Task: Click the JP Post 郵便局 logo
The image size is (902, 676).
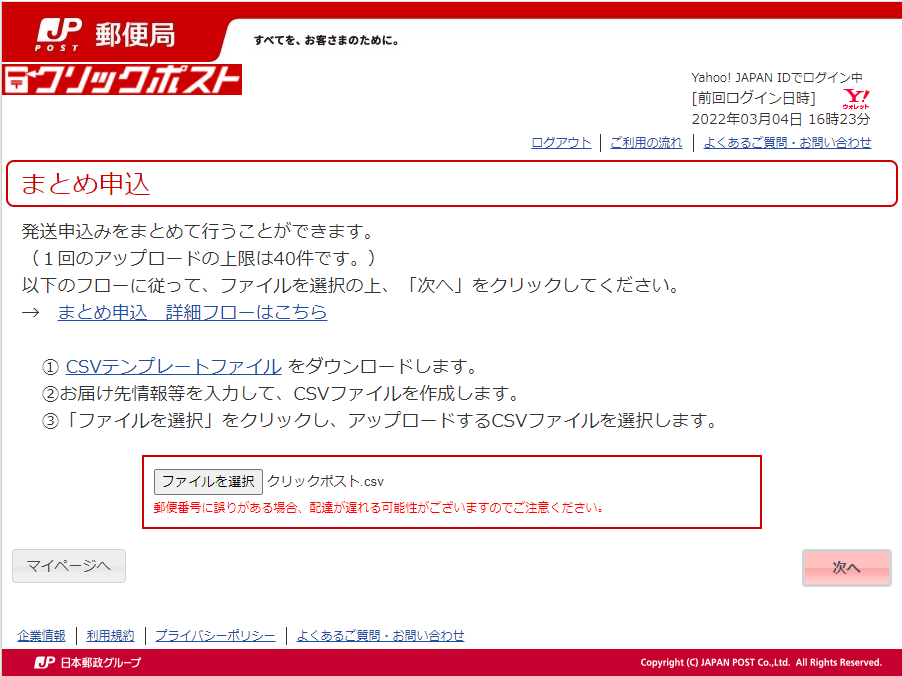Action: click(x=106, y=35)
